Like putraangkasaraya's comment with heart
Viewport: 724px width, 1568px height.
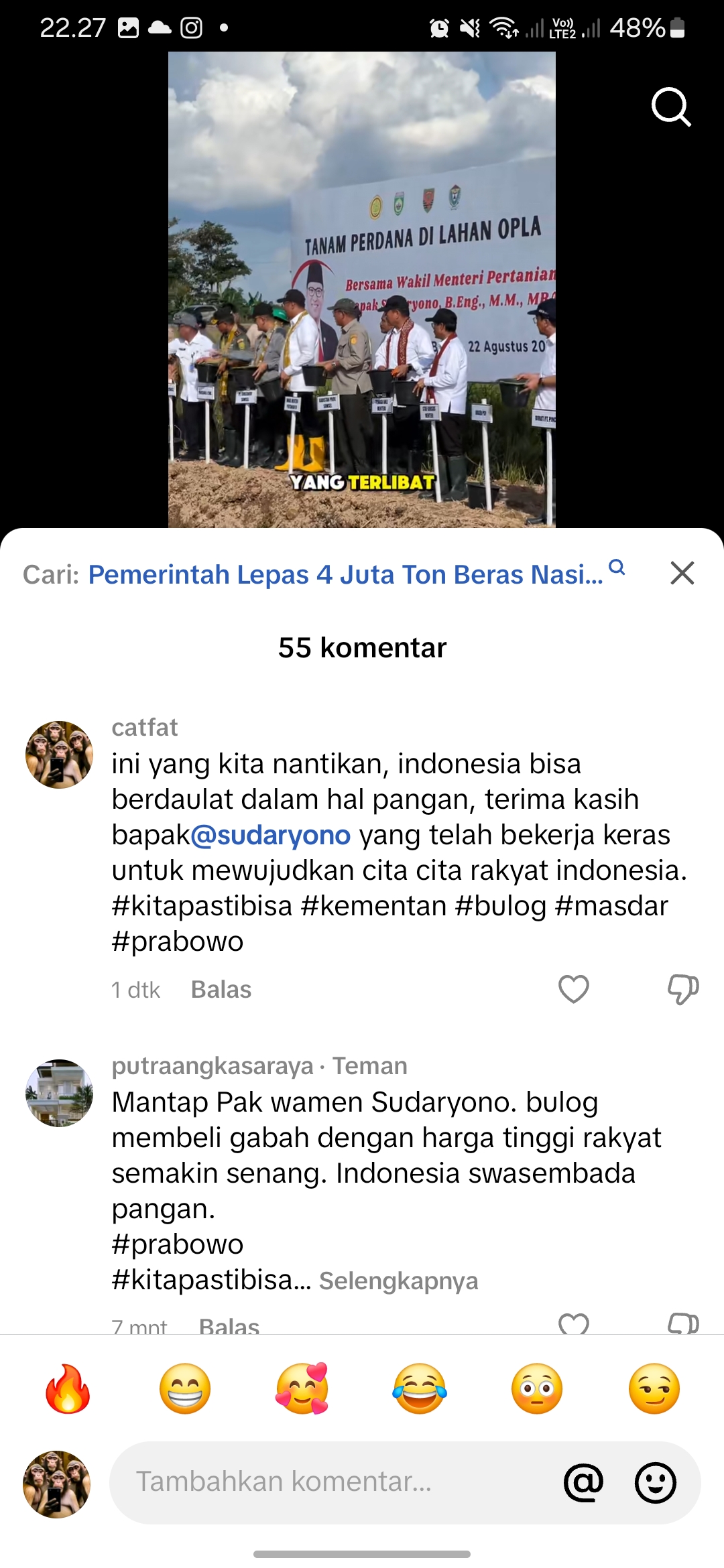pos(574,1323)
